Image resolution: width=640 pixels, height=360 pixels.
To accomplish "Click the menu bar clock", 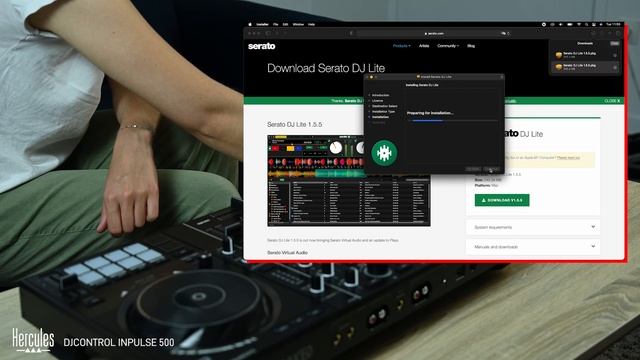I will [613, 24].
